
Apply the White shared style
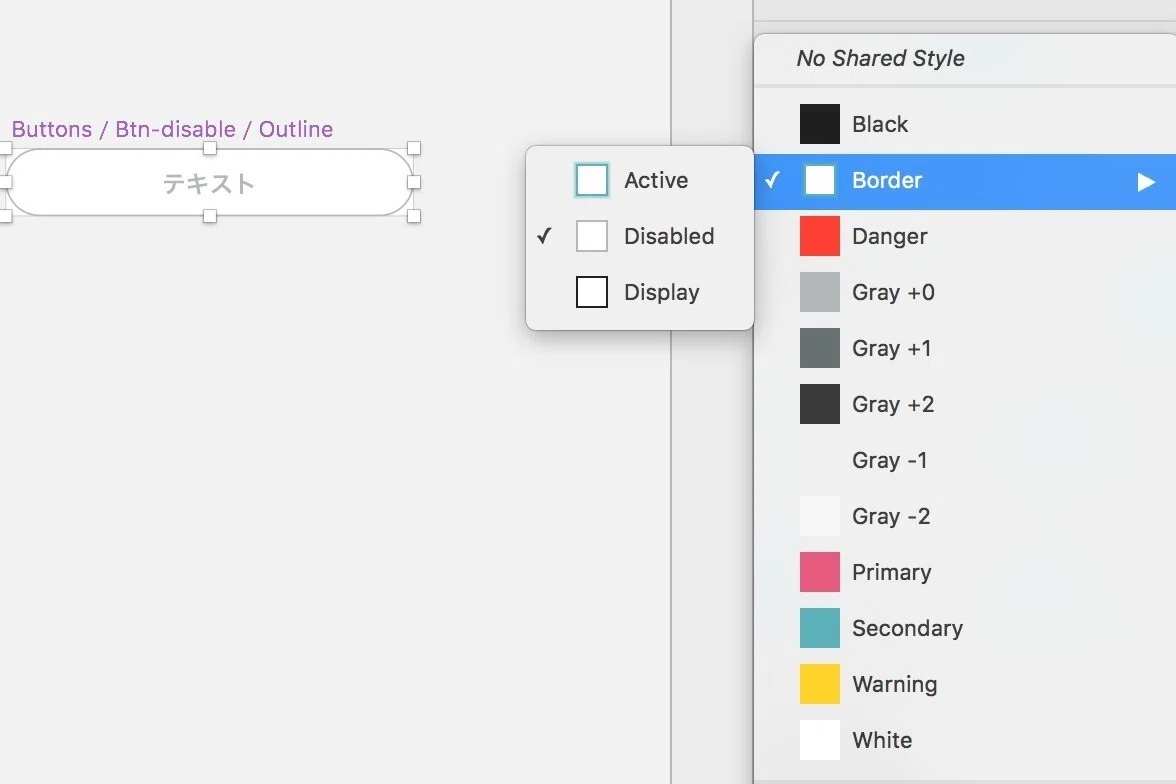click(965, 740)
